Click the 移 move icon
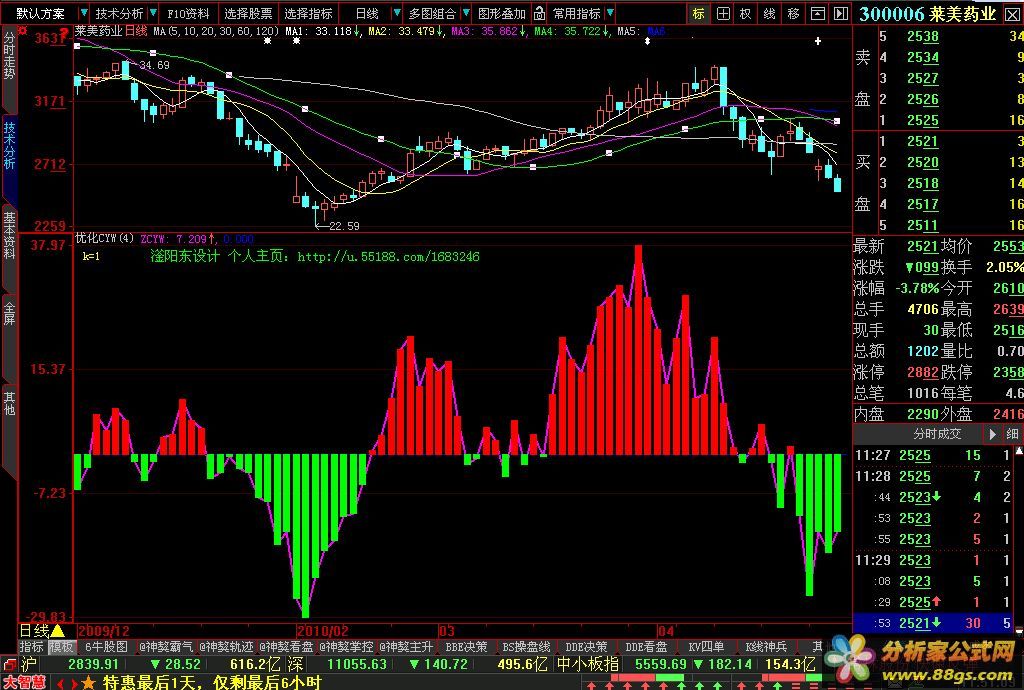Image resolution: width=1024 pixels, height=690 pixels. click(x=793, y=13)
